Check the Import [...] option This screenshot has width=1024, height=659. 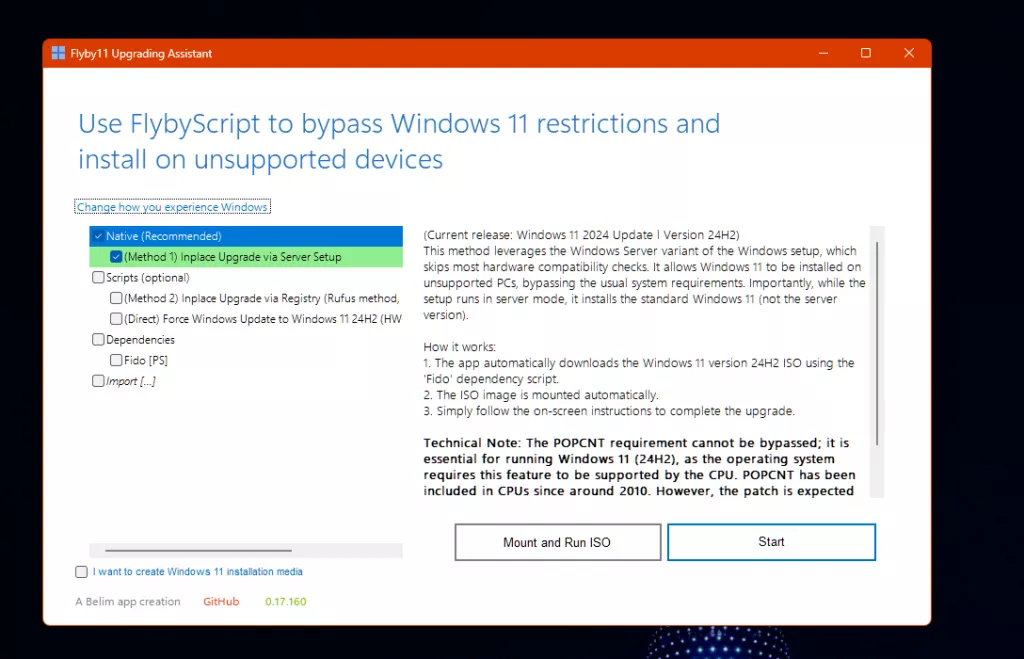[98, 380]
